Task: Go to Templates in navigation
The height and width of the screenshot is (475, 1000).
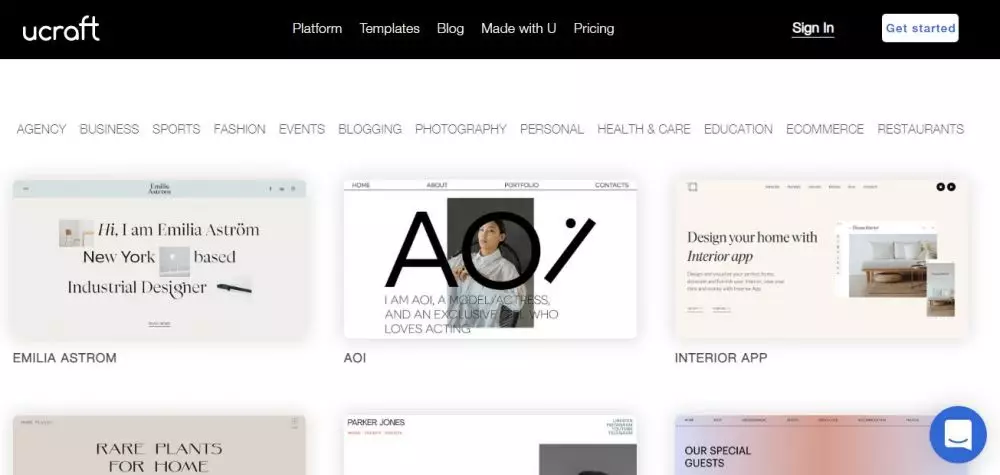Action: click(389, 29)
